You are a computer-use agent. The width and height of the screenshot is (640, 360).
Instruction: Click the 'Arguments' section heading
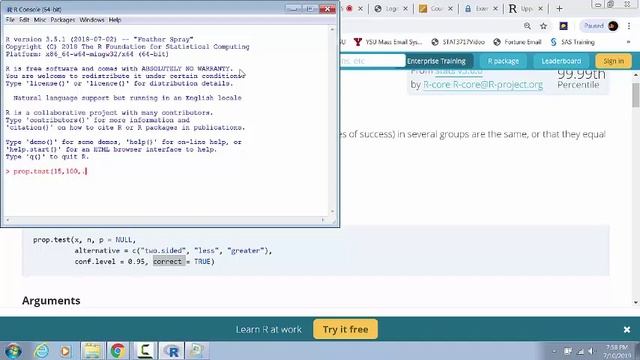(51, 301)
